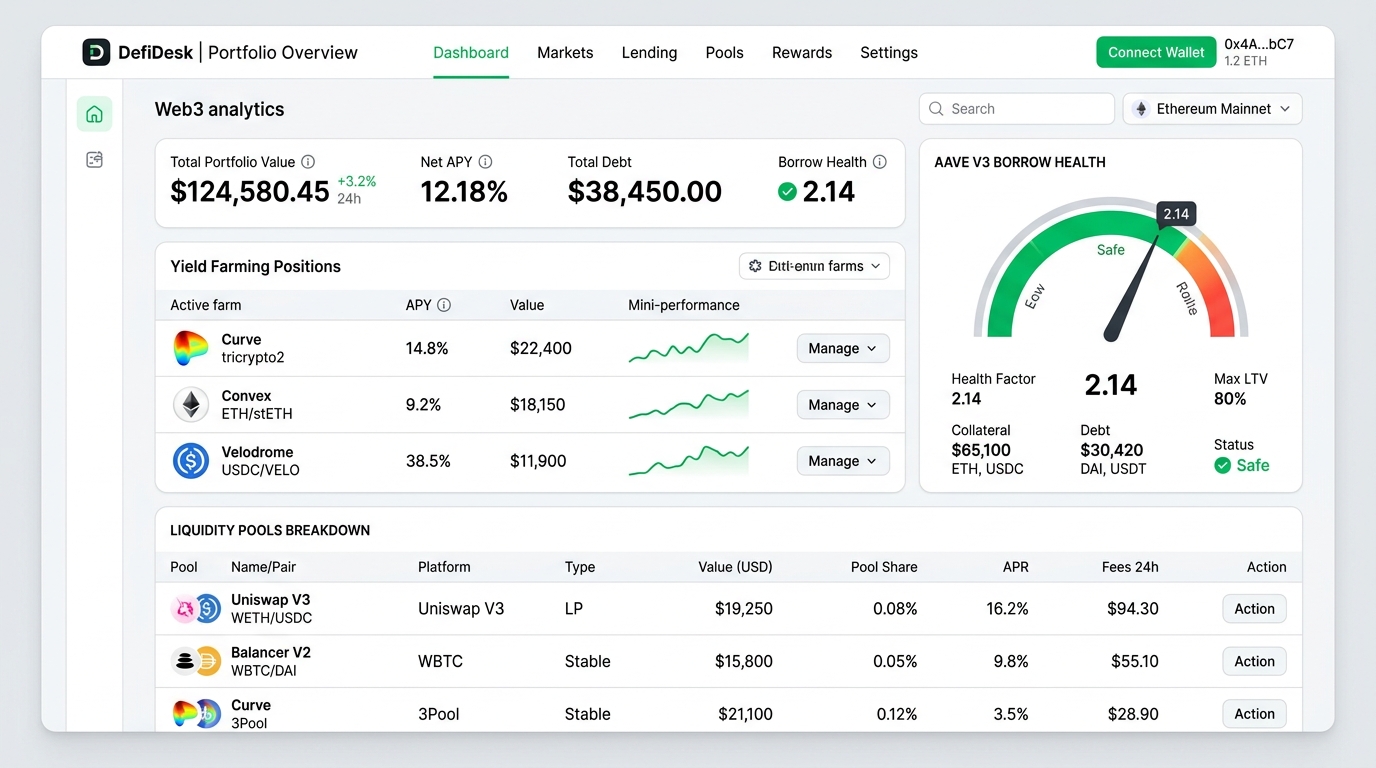Expand Manage menu for Convex ETH/stETH
This screenshot has height=768, width=1376.
coord(843,405)
